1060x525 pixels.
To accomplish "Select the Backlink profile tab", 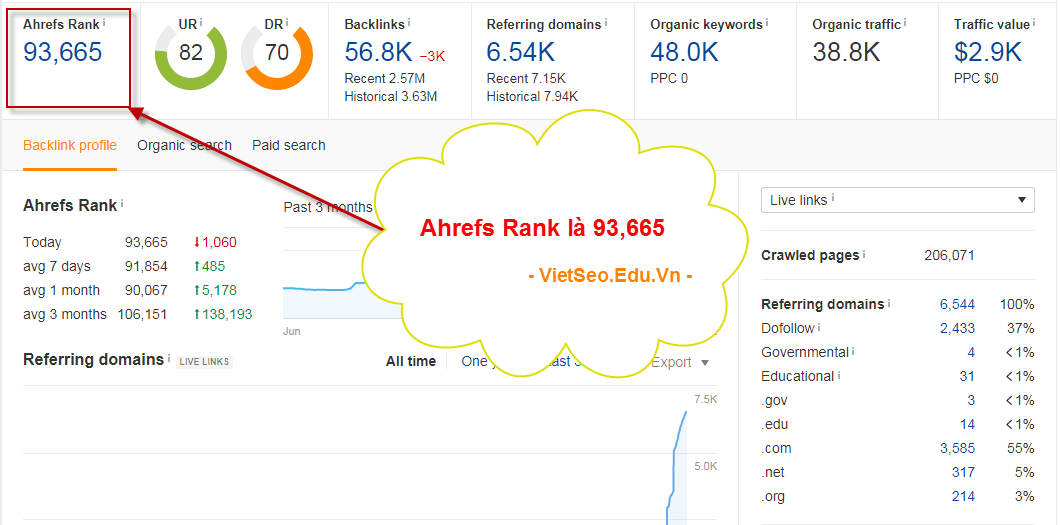I will (x=70, y=145).
